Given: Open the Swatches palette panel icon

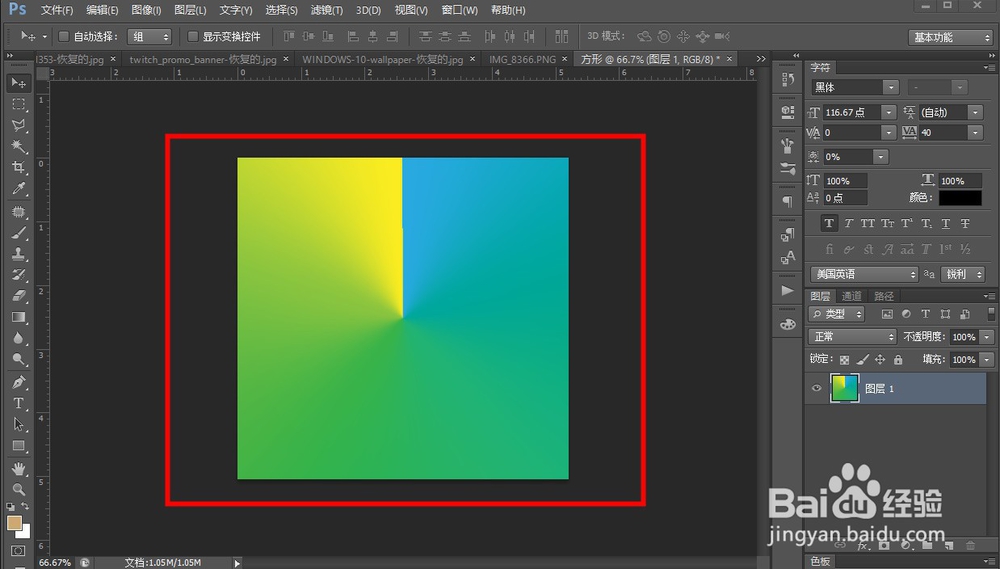Looking at the screenshot, I should click(788, 324).
